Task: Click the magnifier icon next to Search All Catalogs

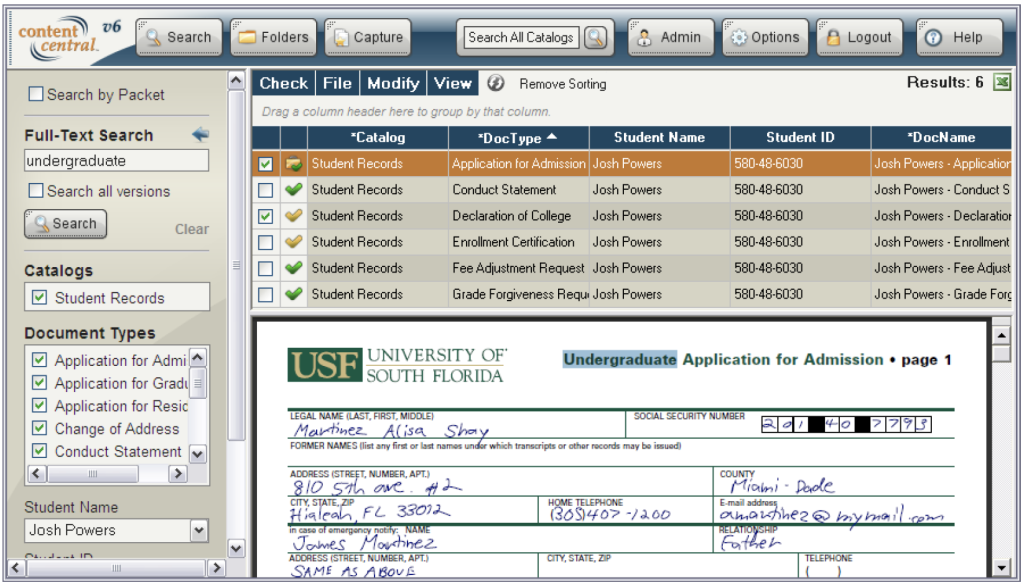Action: click(595, 37)
